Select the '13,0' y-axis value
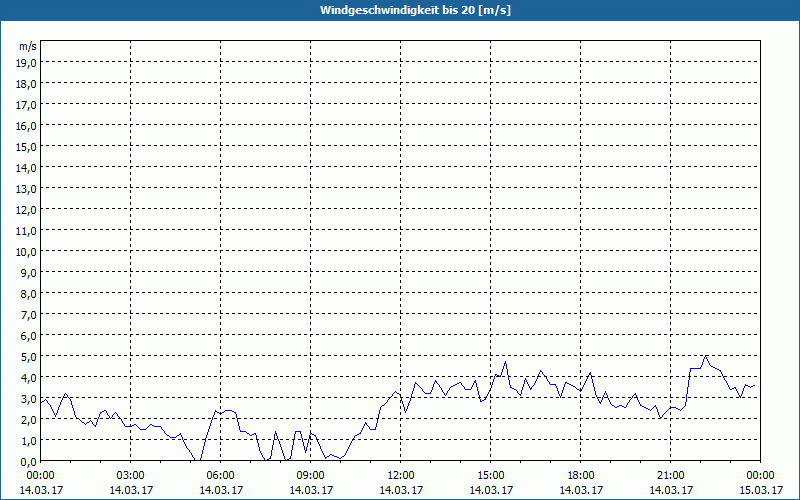The width and height of the screenshot is (800, 500). click(x=28, y=189)
